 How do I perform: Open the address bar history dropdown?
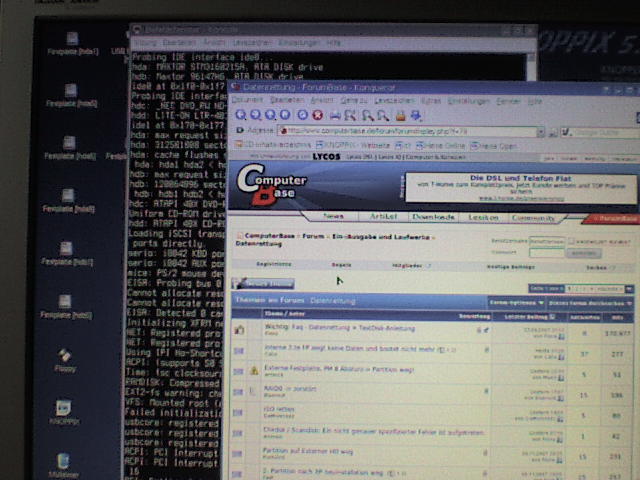tap(540, 132)
